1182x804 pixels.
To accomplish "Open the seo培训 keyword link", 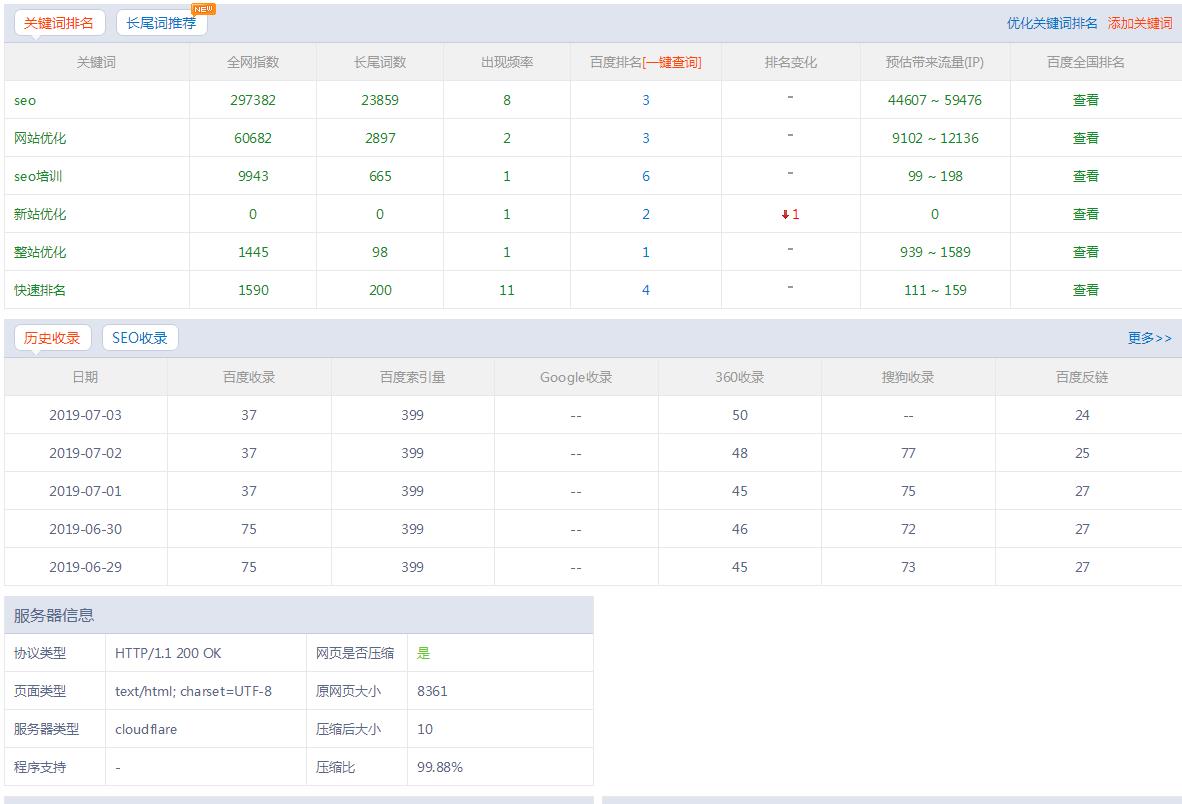I will (38, 176).
